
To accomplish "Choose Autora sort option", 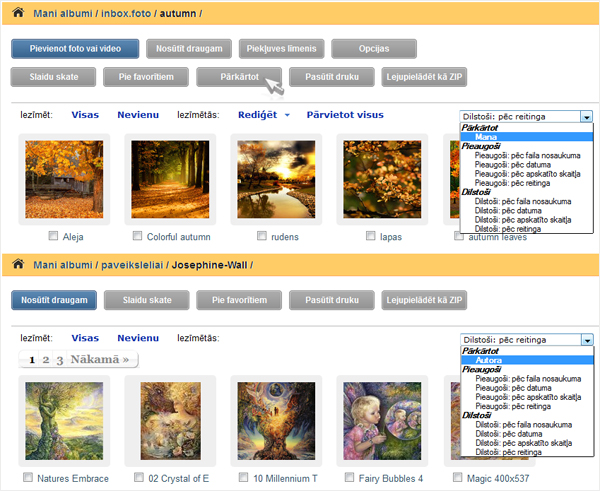I will (x=527, y=360).
